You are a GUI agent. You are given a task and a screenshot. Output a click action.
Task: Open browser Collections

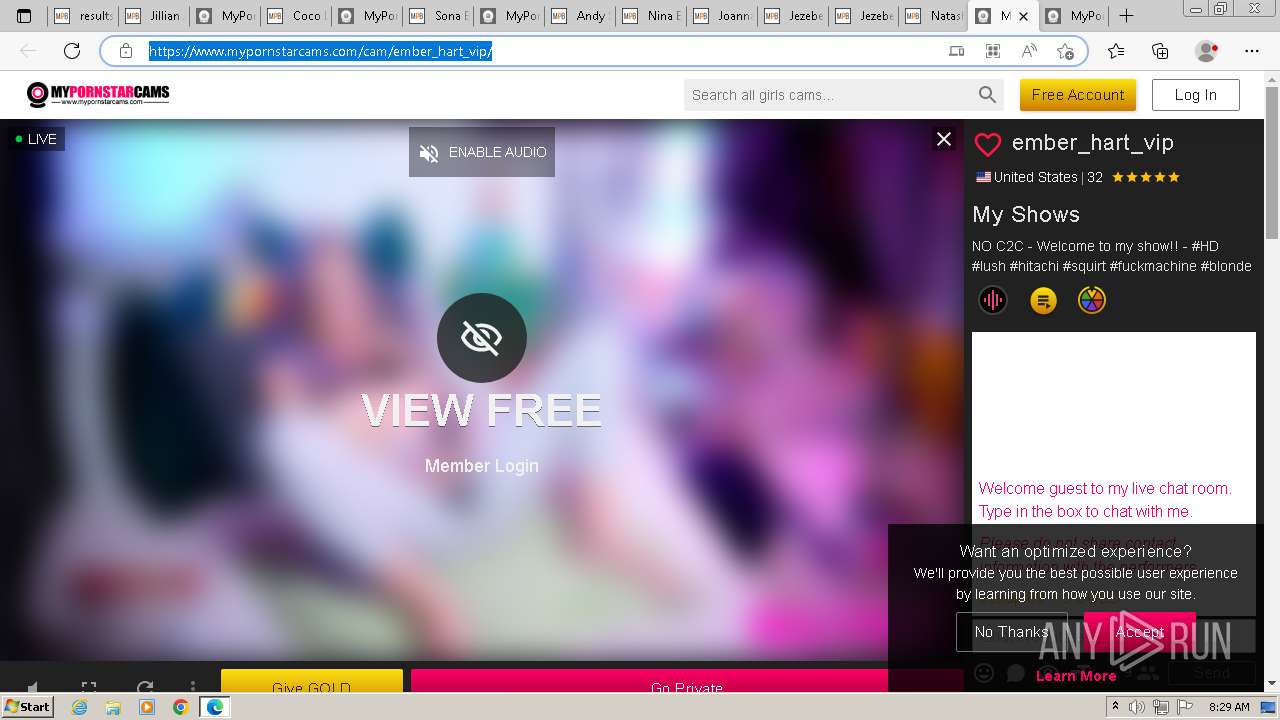click(1160, 51)
